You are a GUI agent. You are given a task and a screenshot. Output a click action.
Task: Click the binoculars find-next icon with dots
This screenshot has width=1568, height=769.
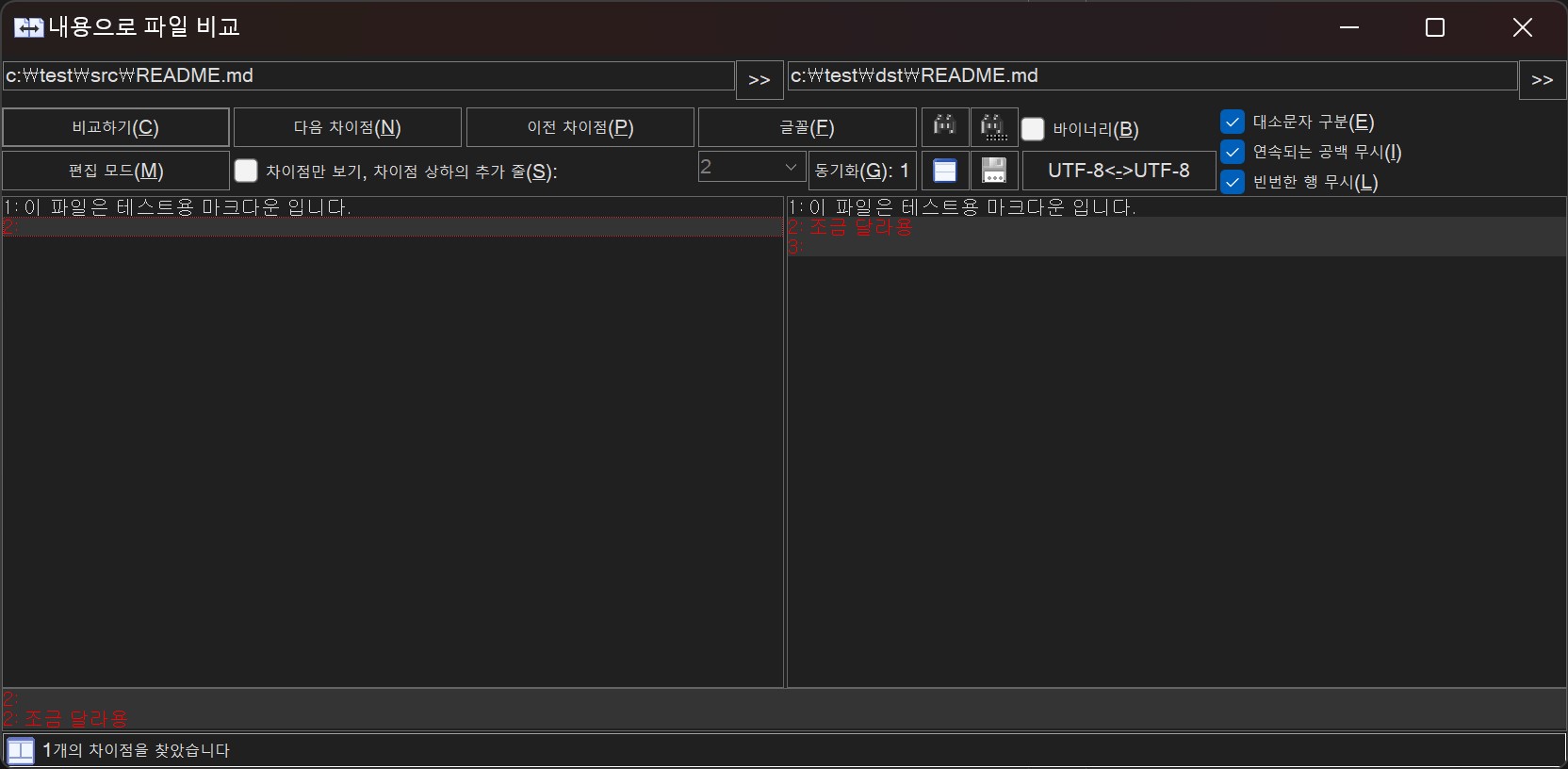point(994,127)
